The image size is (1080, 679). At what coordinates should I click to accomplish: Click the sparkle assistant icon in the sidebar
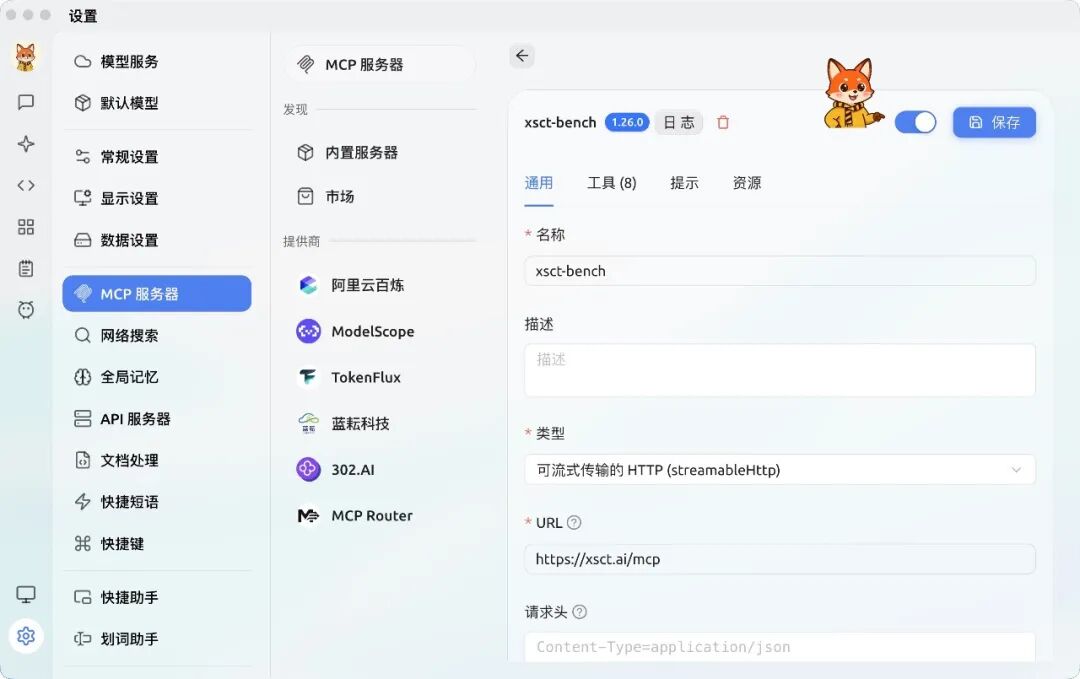(x=25, y=143)
